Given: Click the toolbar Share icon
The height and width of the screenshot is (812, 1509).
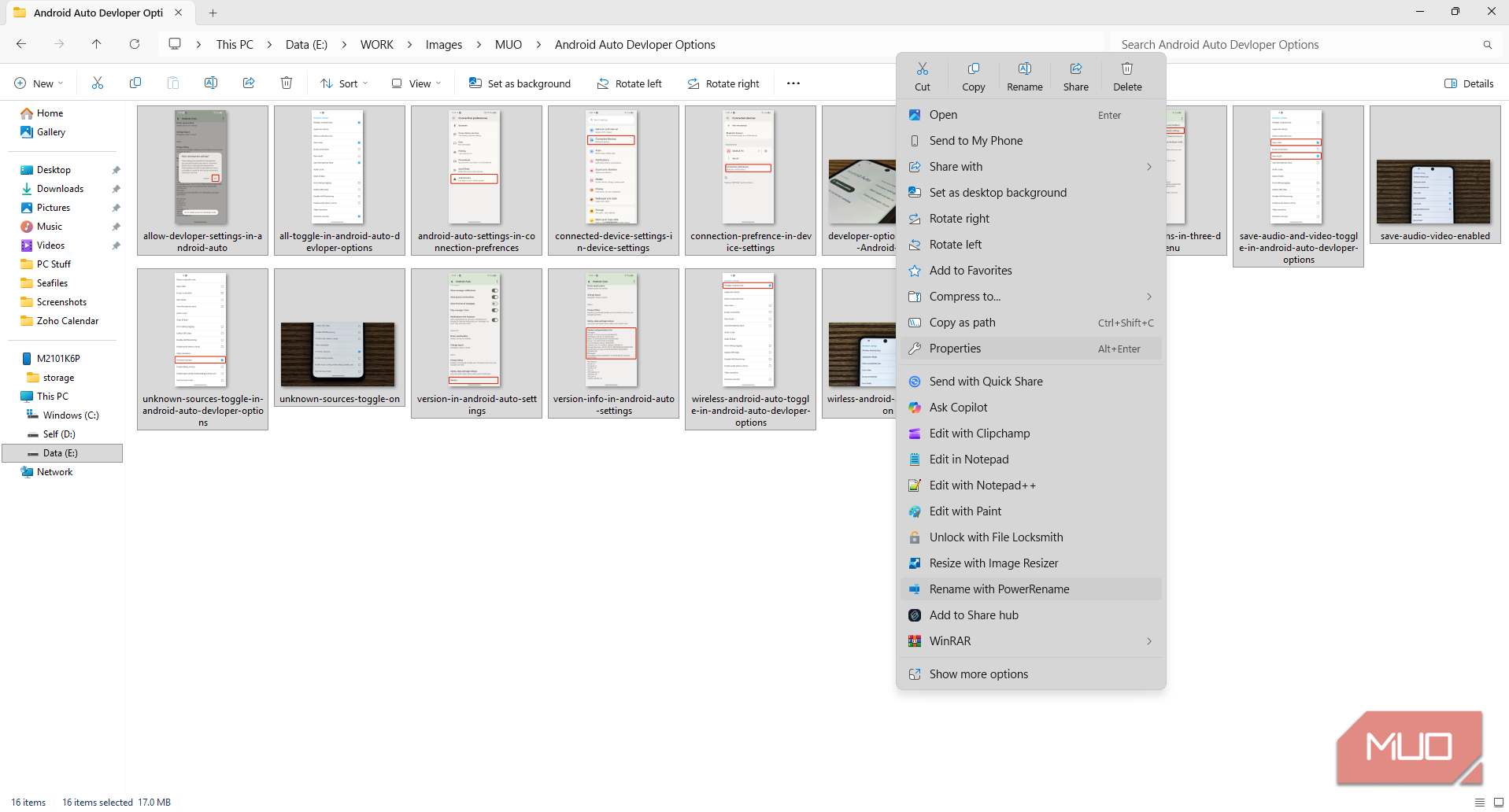Looking at the screenshot, I should coord(249,83).
